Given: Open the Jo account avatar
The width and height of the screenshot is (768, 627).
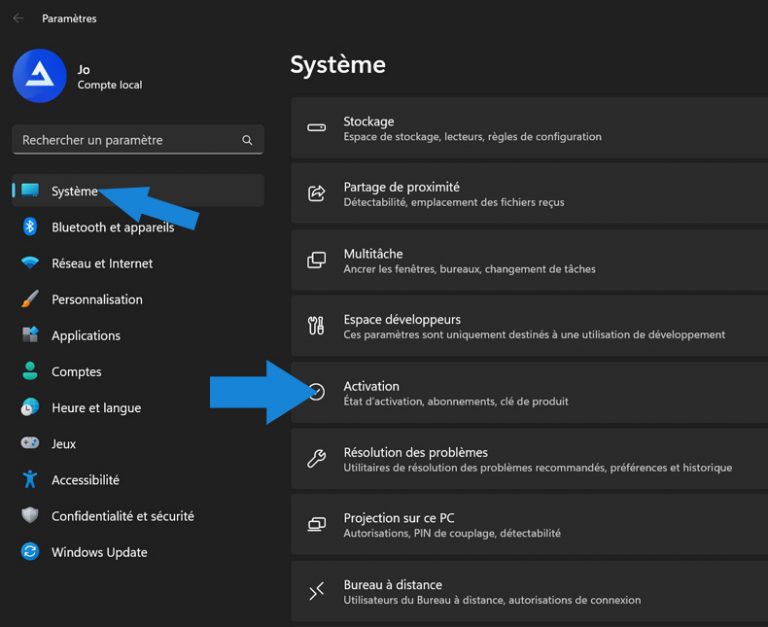Looking at the screenshot, I should pyautogui.click(x=40, y=76).
